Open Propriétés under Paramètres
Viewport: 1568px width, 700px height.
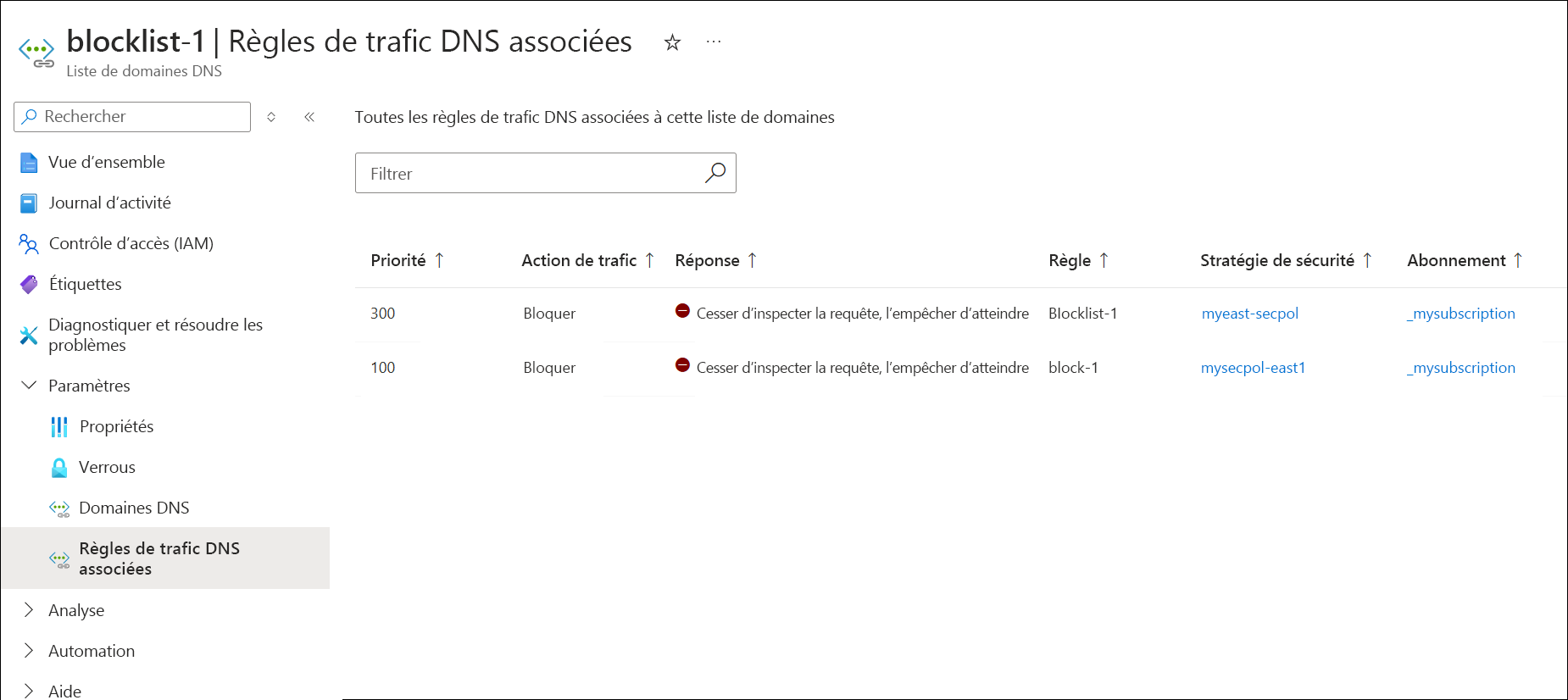click(116, 426)
